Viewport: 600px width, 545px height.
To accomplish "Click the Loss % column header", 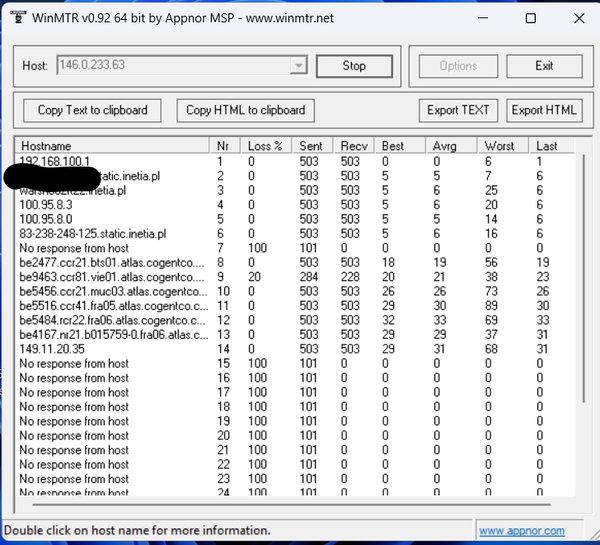I will (266, 146).
